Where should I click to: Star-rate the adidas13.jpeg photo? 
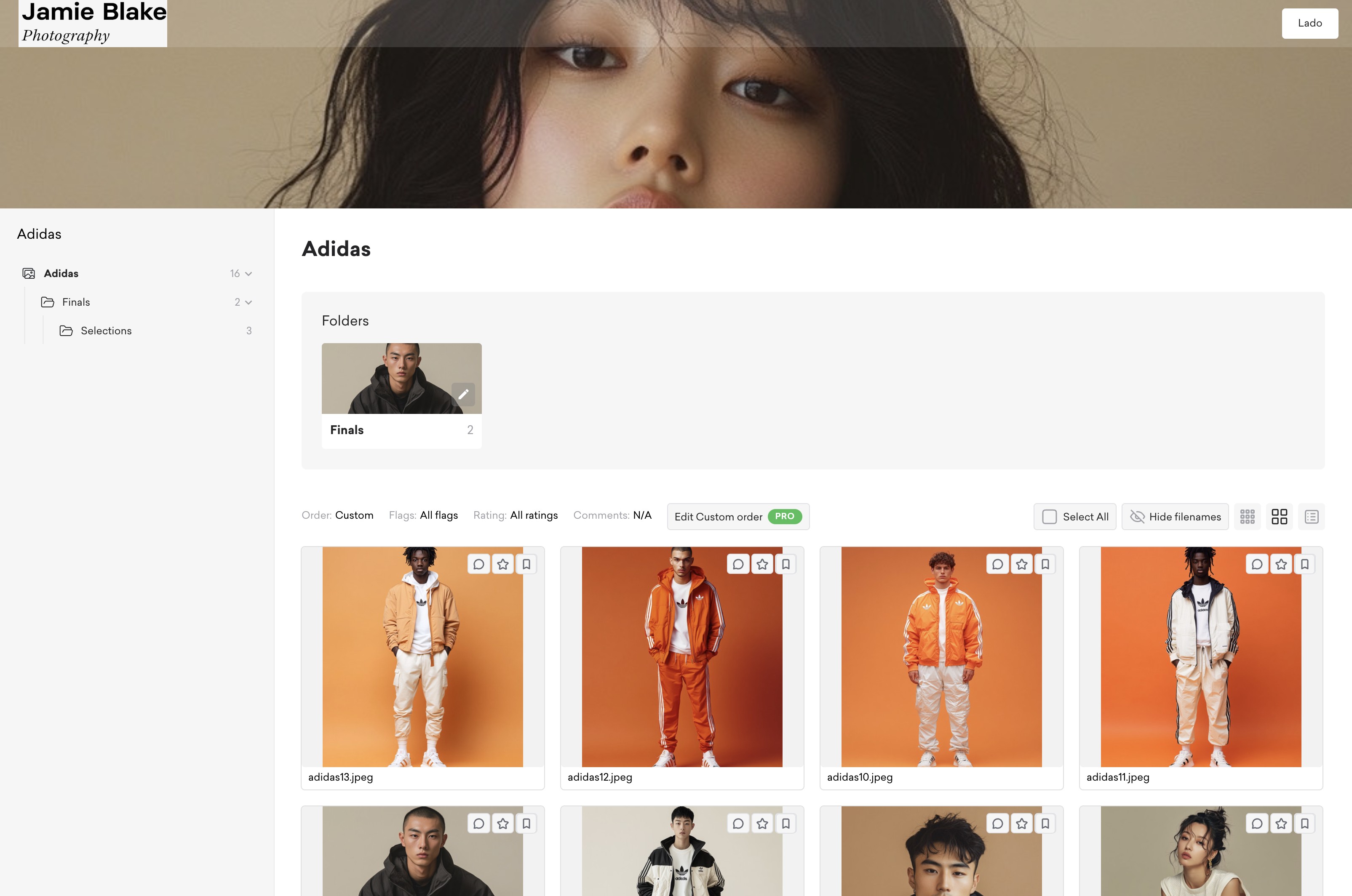tap(503, 565)
